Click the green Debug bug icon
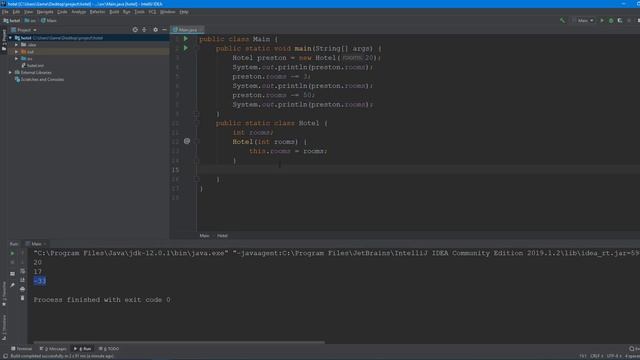640x360 pixels. (x=611, y=20)
